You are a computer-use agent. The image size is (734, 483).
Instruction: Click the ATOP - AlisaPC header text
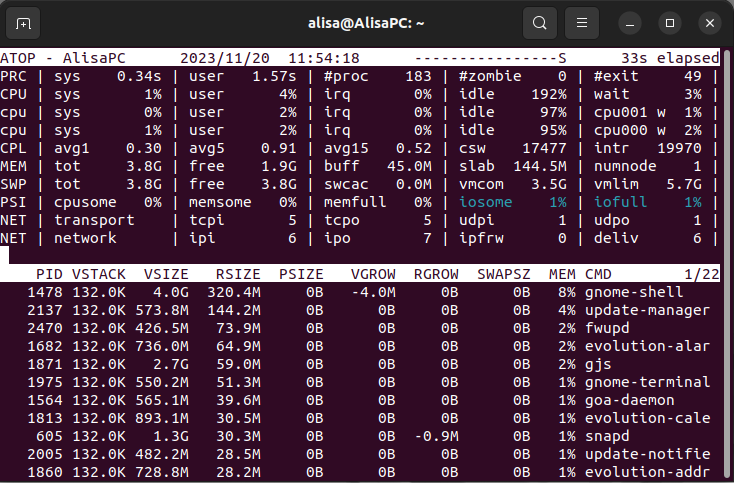63,58
